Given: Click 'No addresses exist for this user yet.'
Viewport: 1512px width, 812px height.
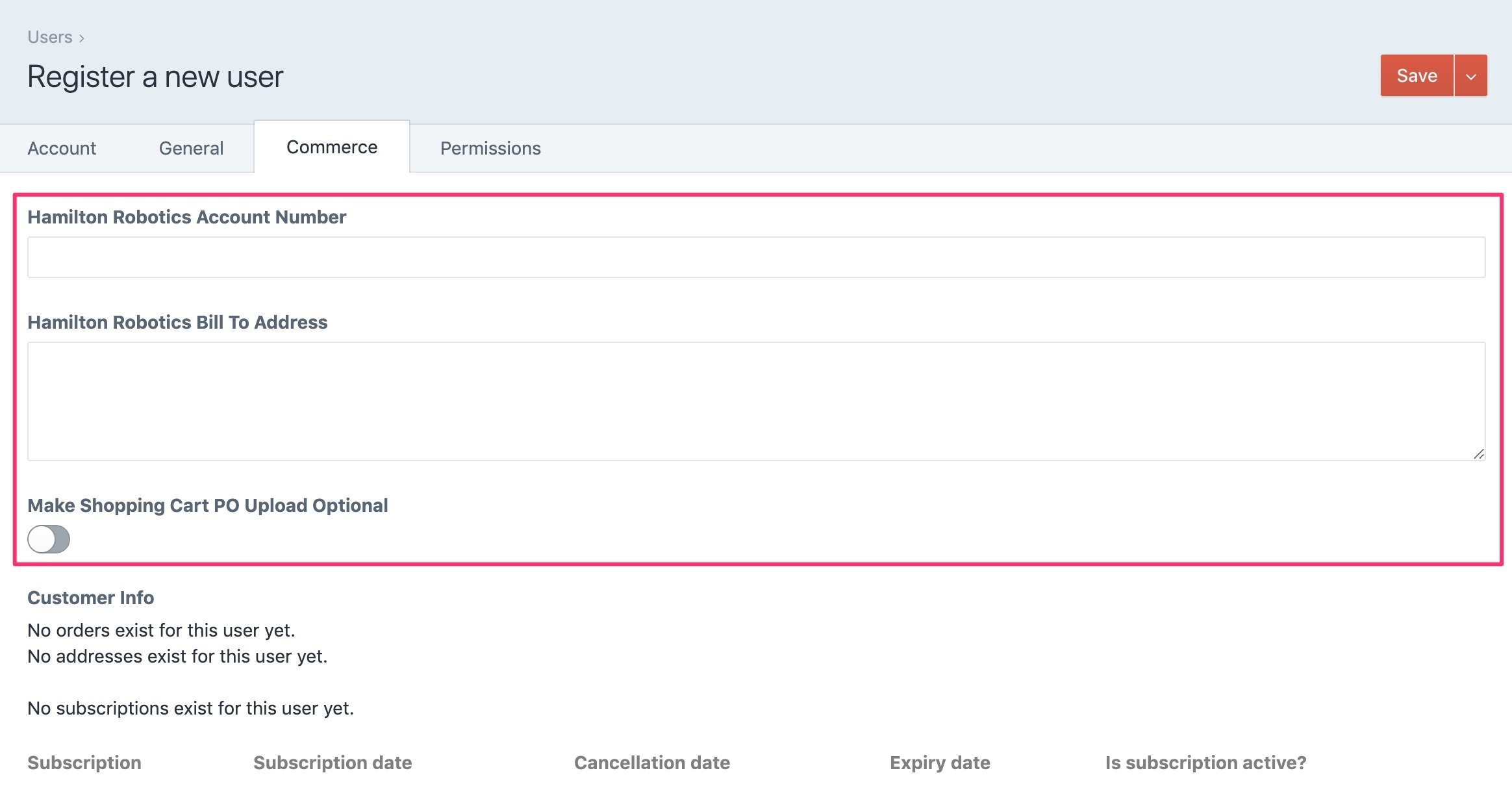Looking at the screenshot, I should point(177,656).
